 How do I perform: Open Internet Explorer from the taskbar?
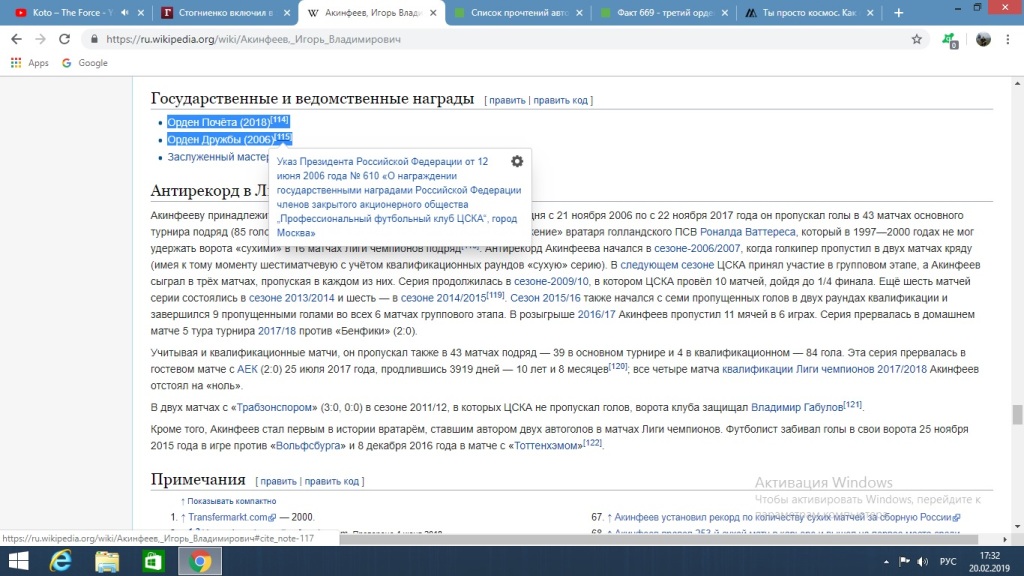click(x=61, y=561)
